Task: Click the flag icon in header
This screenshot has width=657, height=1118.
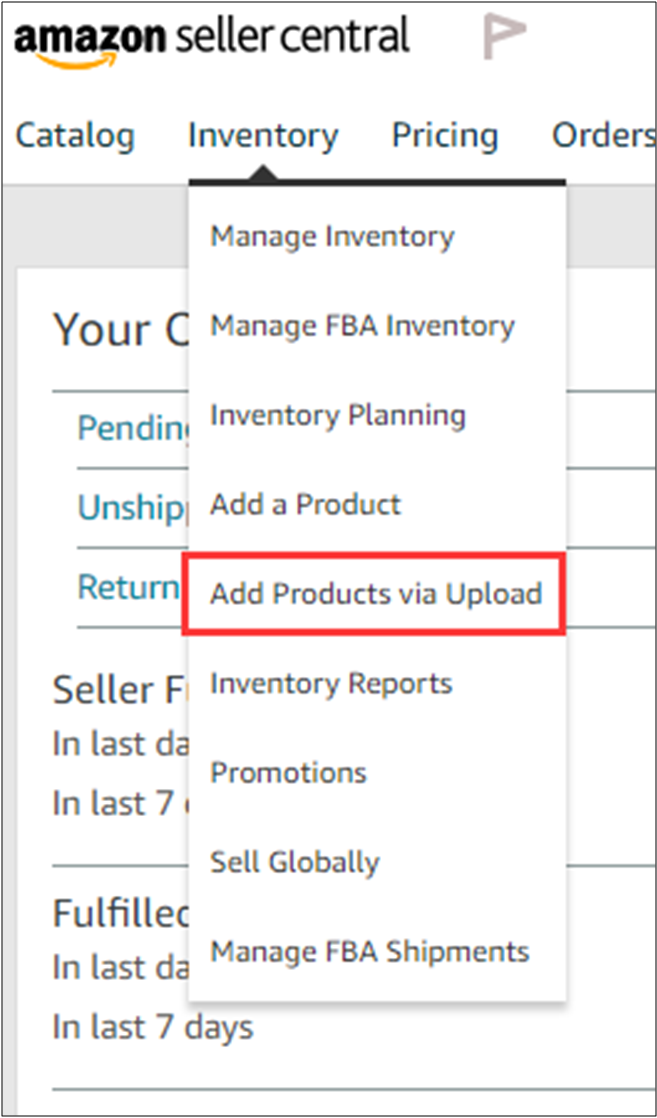Action: 503,37
